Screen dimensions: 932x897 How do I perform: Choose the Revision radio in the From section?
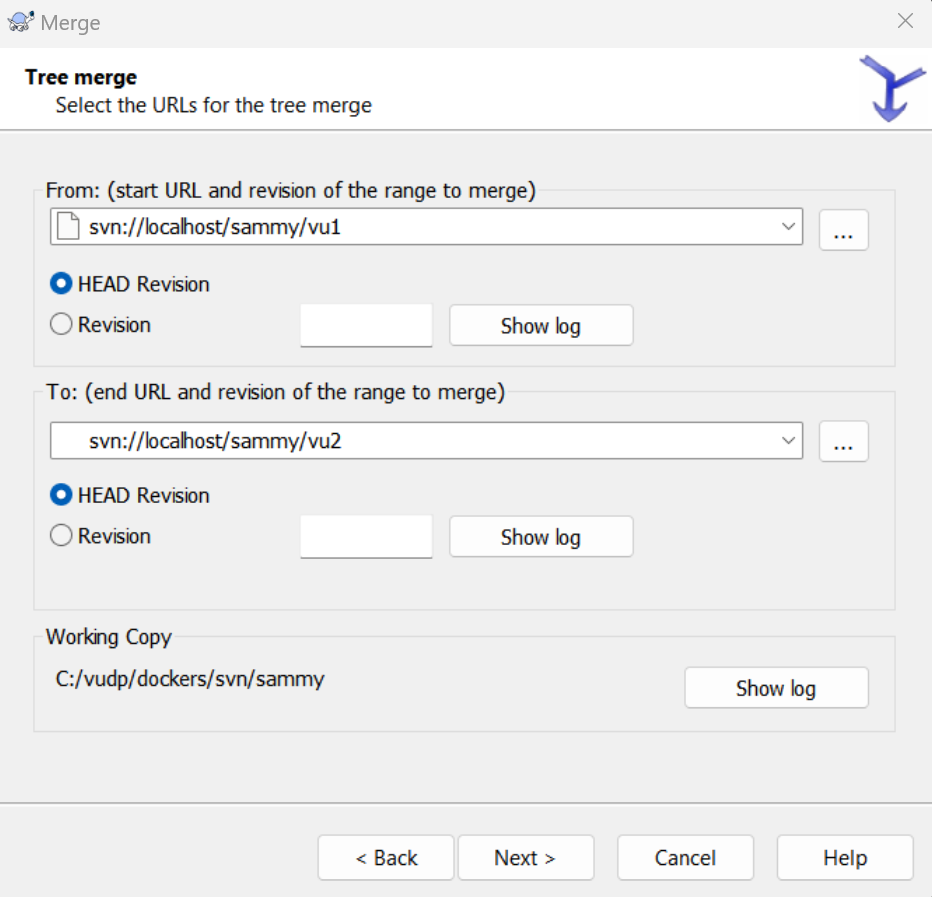[62, 325]
